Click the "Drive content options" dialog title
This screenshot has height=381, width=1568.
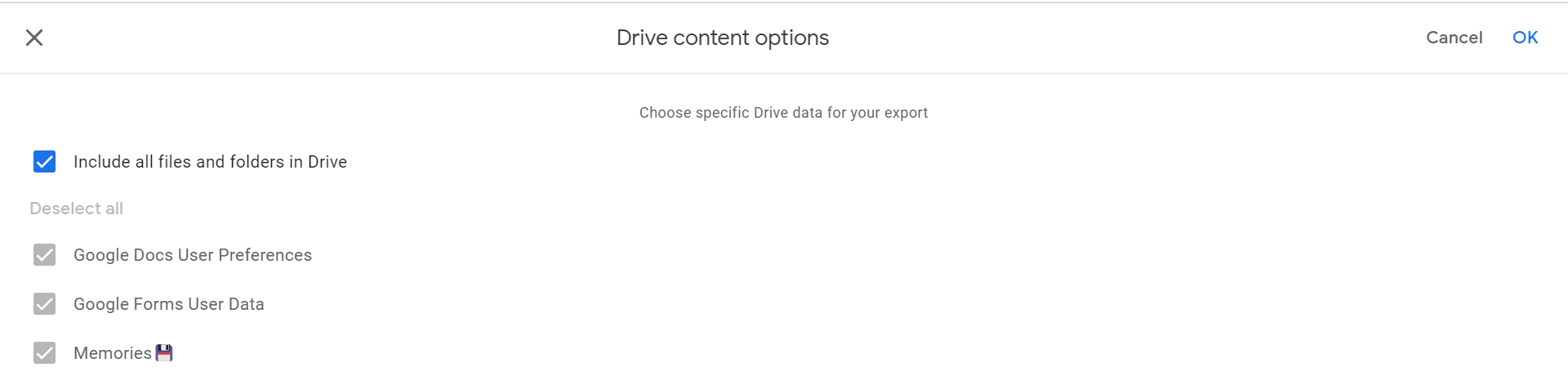tap(722, 38)
